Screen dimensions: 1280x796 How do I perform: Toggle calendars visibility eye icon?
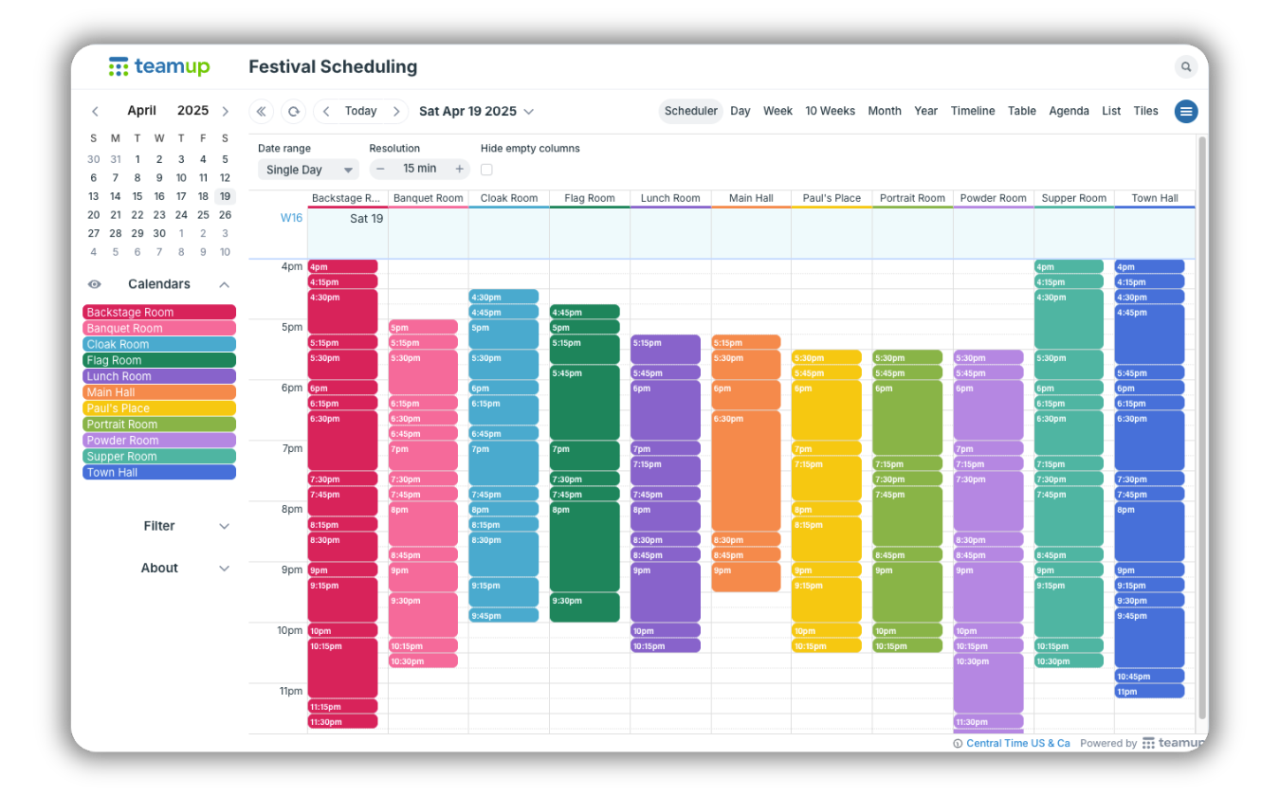tap(95, 284)
